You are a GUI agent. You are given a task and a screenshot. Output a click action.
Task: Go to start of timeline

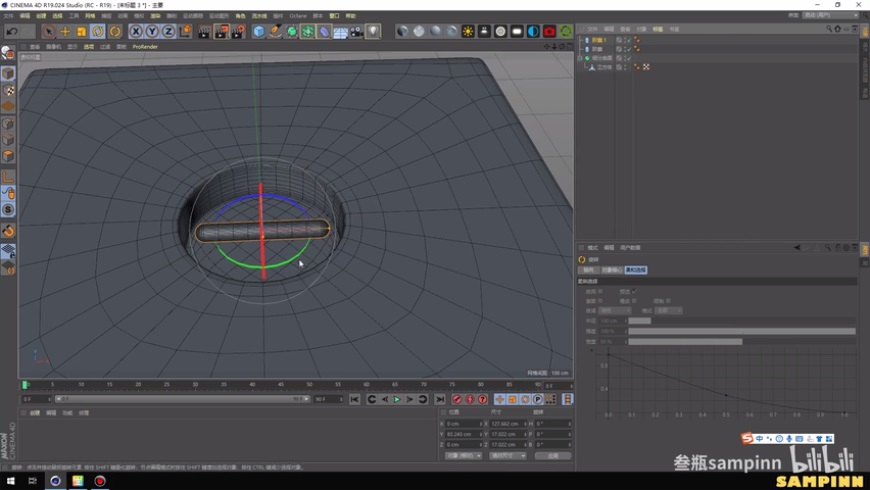click(355, 399)
